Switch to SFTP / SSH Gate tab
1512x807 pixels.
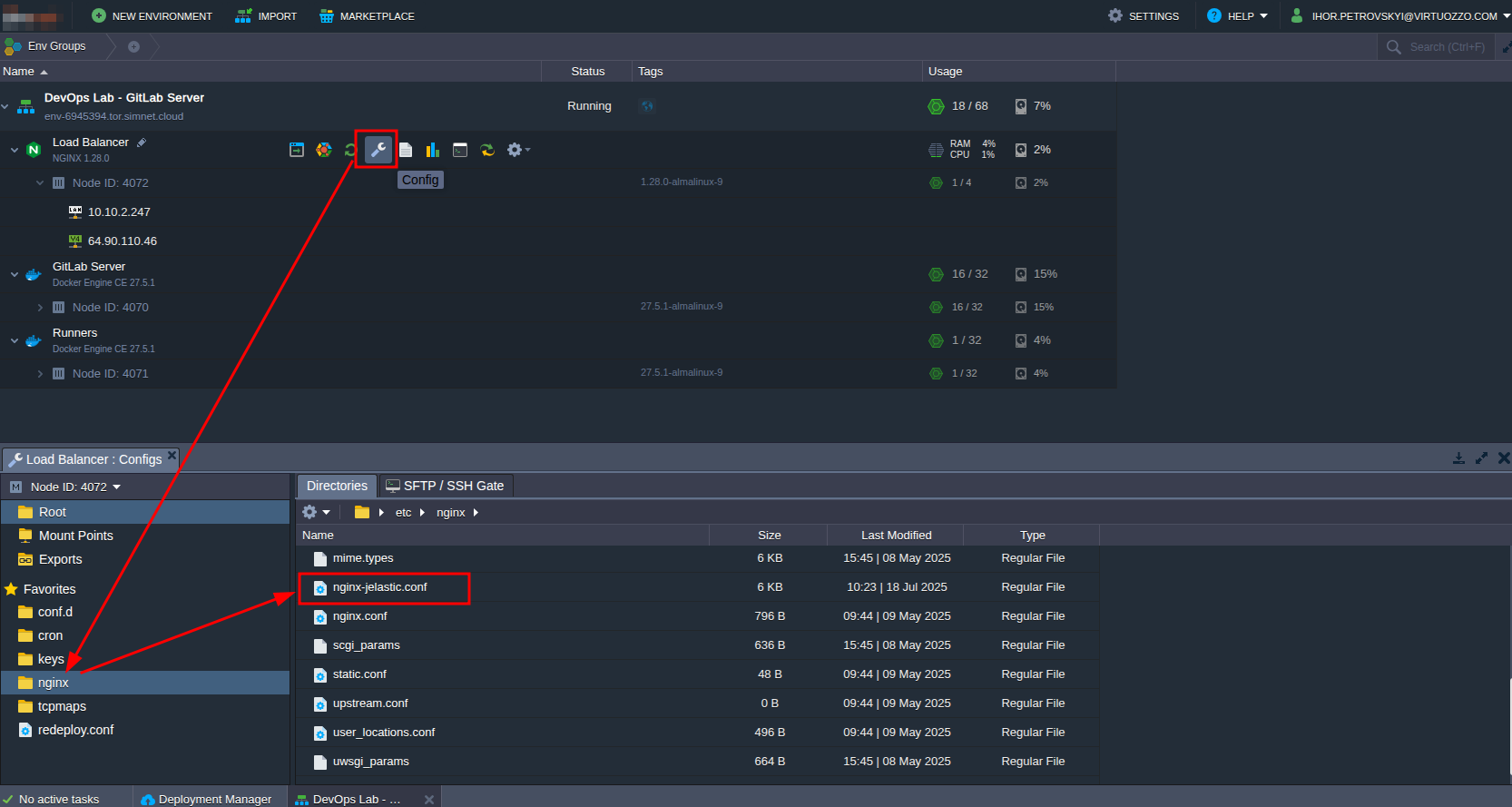click(x=446, y=486)
